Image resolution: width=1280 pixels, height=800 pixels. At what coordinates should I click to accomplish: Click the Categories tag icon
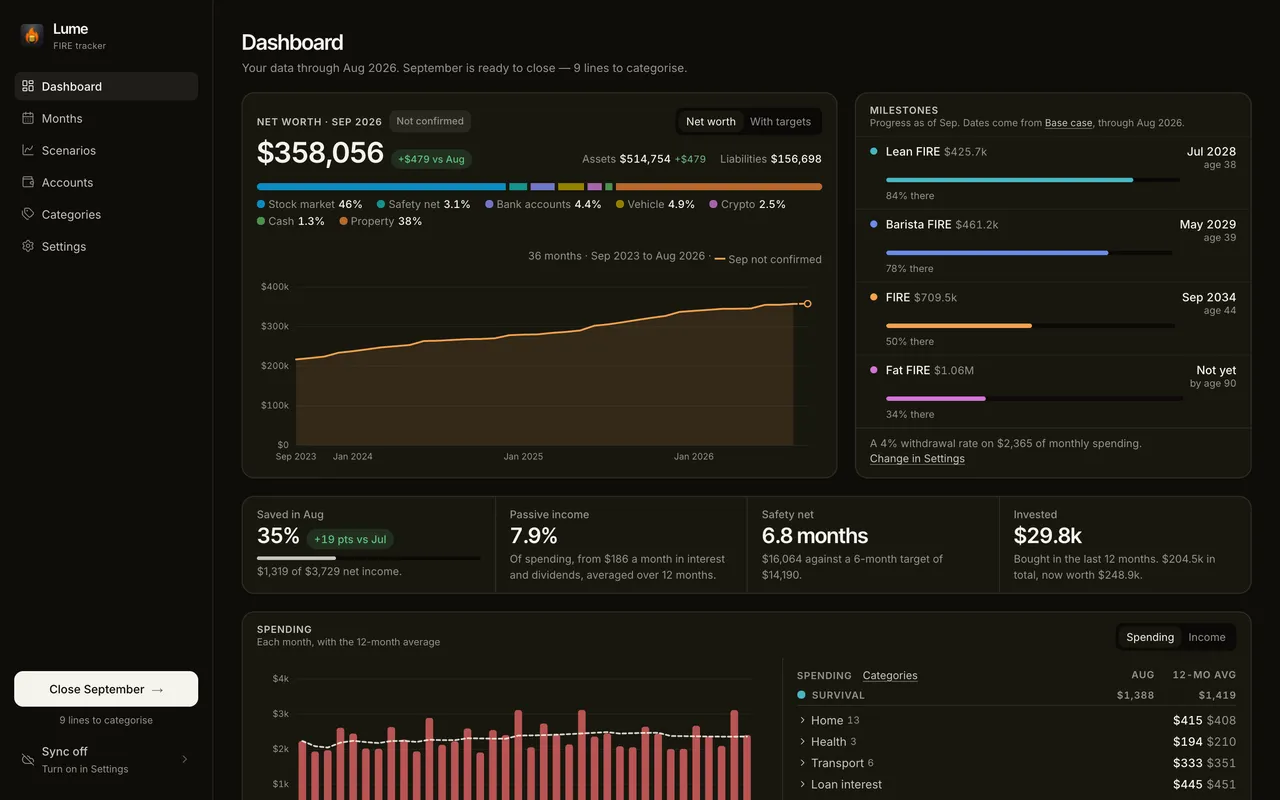click(x=28, y=214)
